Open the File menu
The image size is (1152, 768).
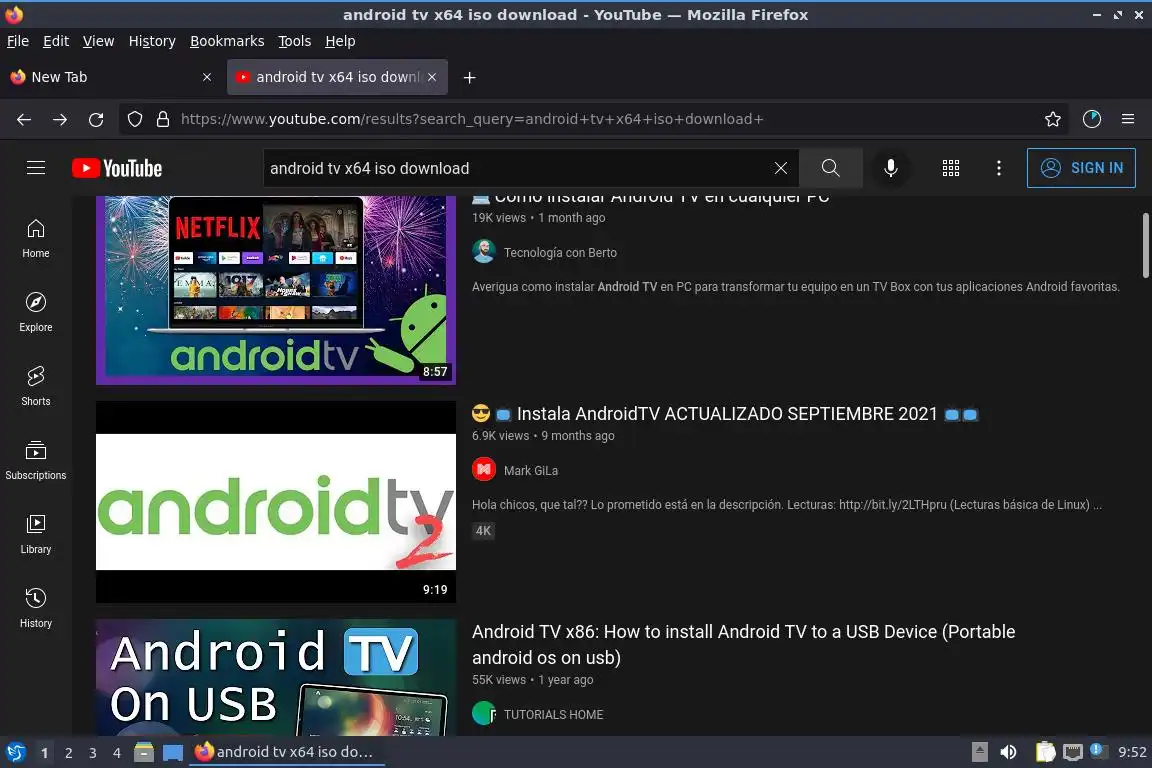pos(18,41)
